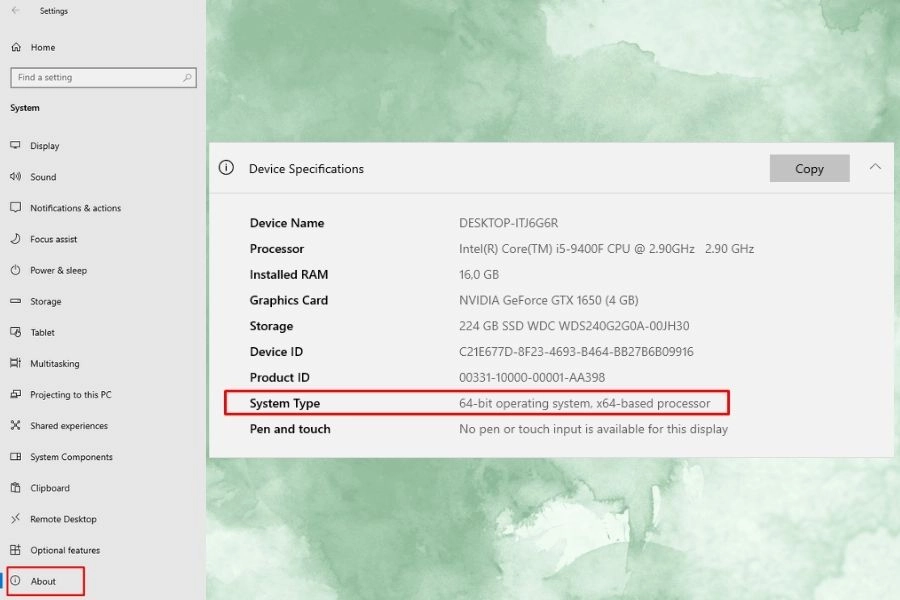The image size is (900, 600).
Task: Click the Storage drive icon
Action: pos(15,301)
